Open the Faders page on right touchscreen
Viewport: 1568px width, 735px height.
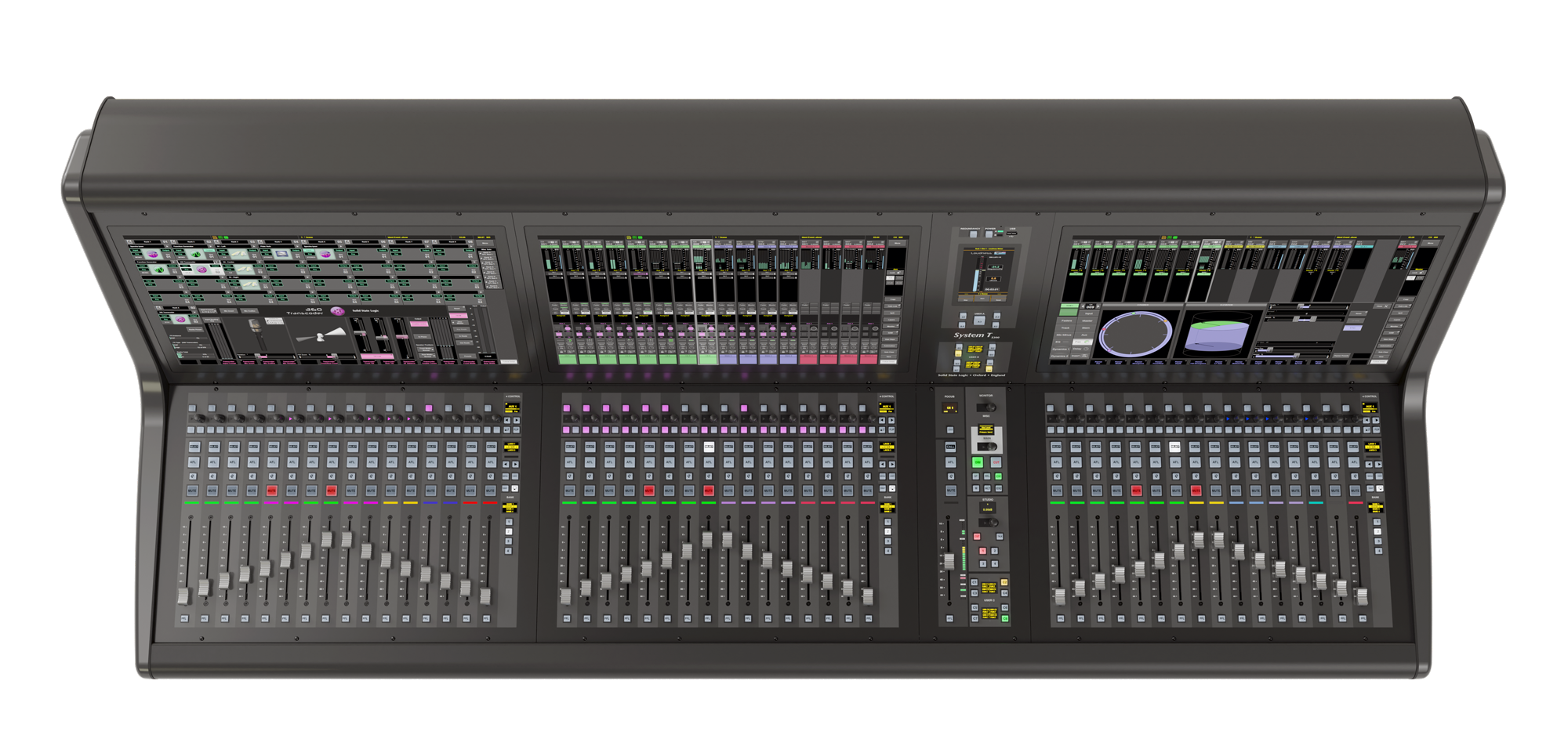(x=1066, y=320)
